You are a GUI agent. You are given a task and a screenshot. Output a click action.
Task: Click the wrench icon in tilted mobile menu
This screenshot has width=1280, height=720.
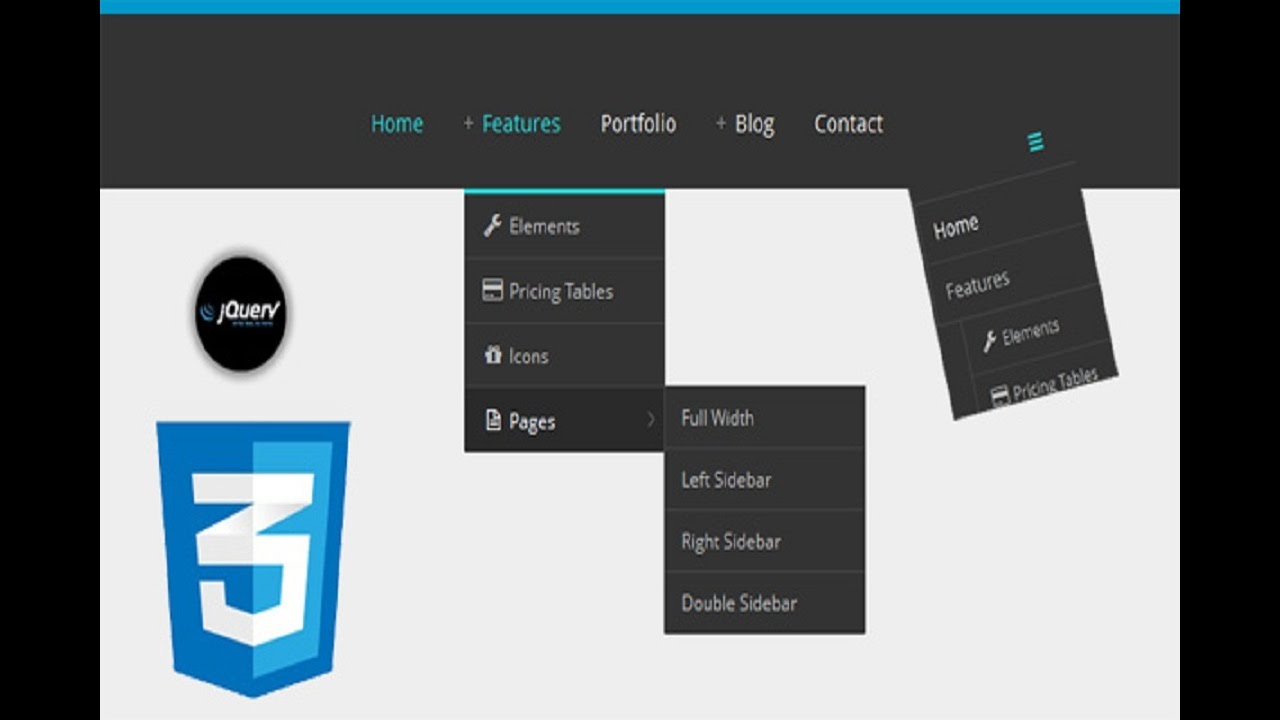[x=990, y=342]
